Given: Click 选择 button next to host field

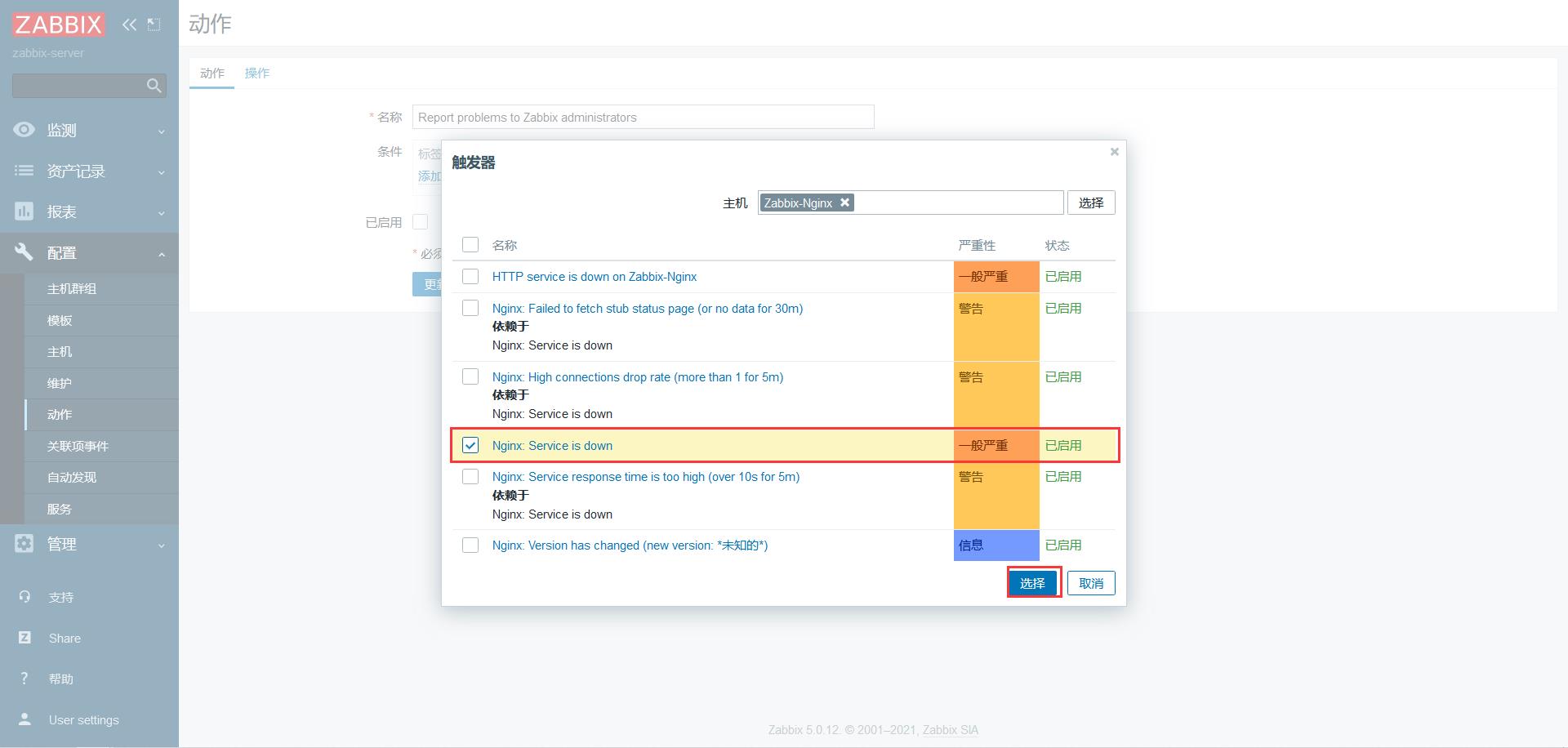Looking at the screenshot, I should (1091, 203).
